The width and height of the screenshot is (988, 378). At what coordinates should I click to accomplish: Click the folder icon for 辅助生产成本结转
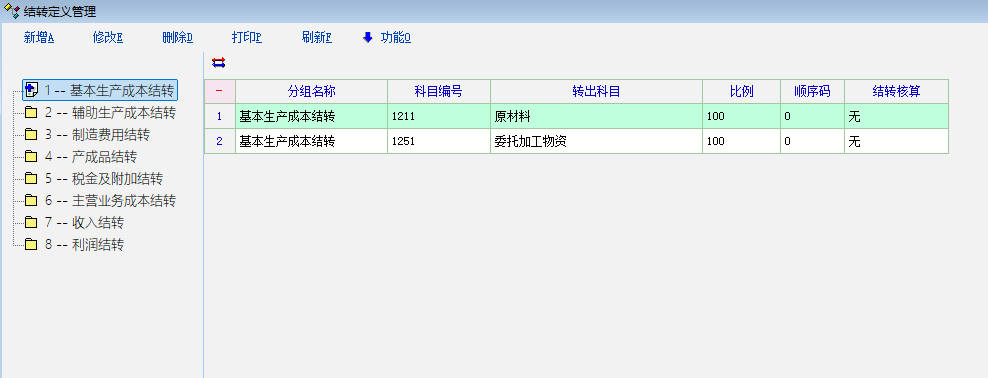31,113
